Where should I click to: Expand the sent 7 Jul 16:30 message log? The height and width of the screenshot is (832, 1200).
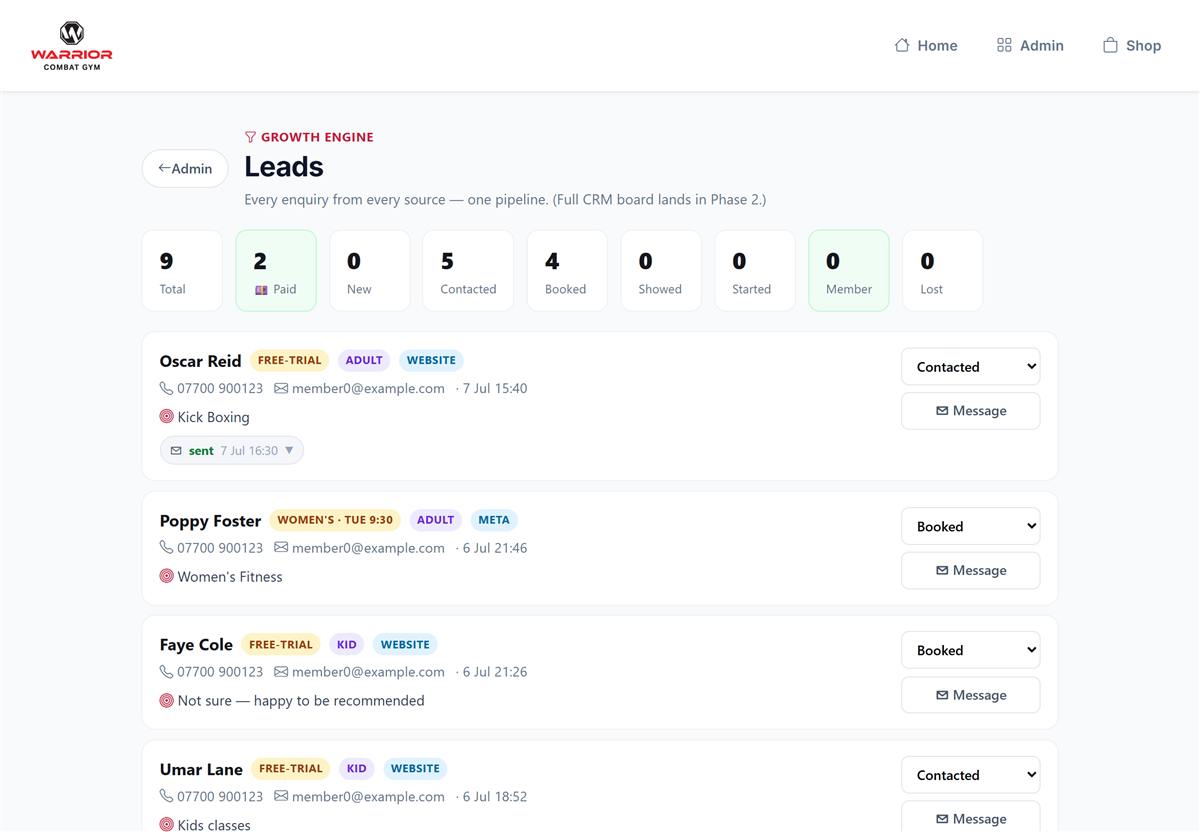(232, 451)
